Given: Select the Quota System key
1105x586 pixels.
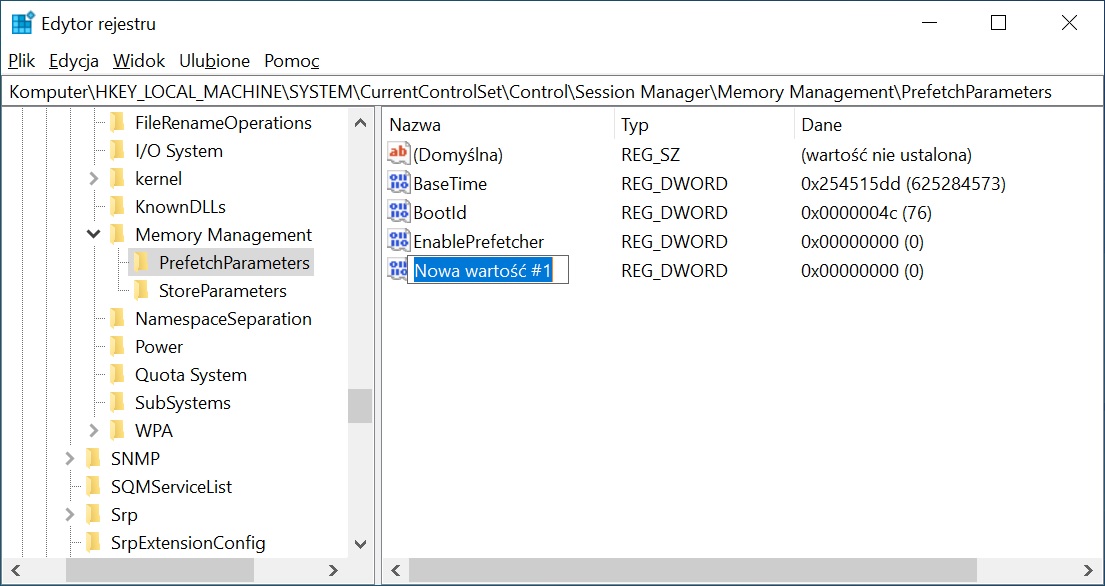Looking at the screenshot, I should (190, 375).
